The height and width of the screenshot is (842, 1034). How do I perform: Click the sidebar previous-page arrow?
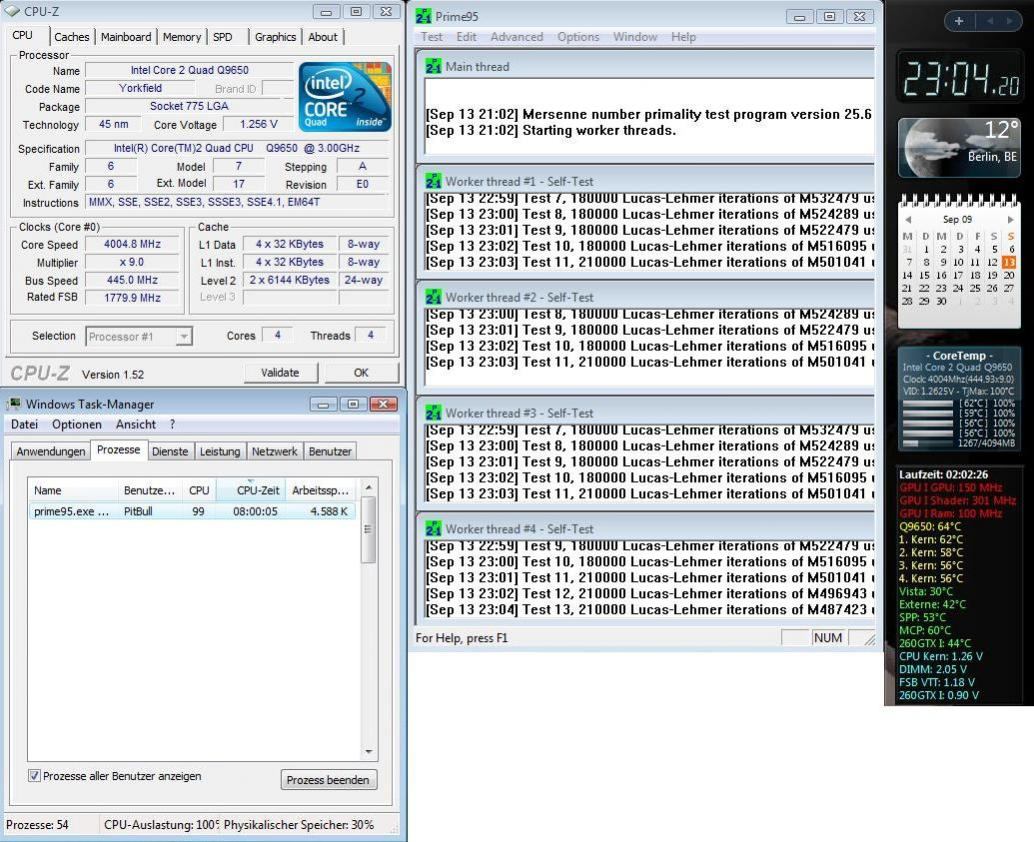[990, 21]
